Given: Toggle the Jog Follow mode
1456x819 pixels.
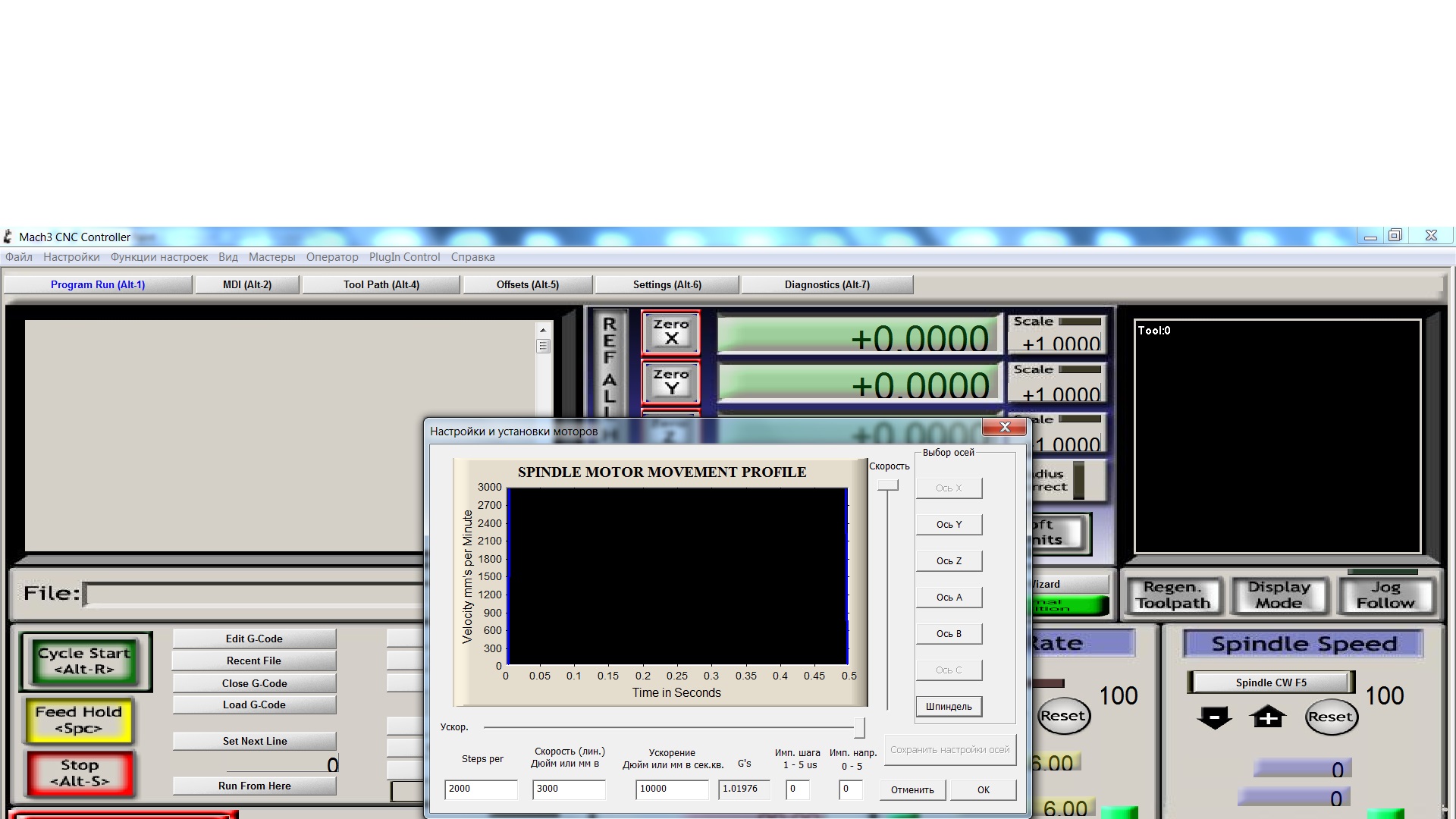Looking at the screenshot, I should (1385, 595).
